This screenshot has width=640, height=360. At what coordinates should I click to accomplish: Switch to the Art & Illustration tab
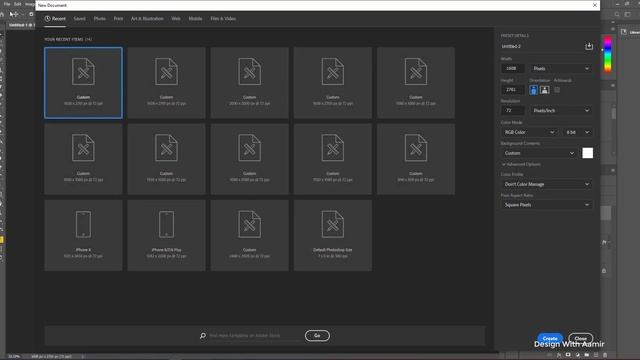point(147,19)
